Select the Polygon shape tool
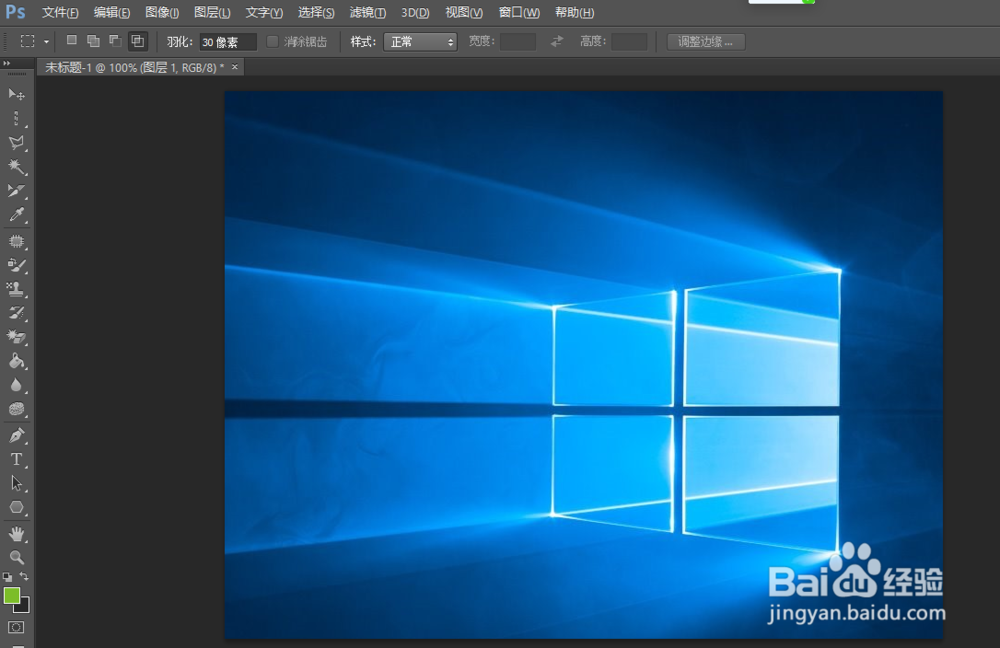Viewport: 1000px width, 648px height. [x=17, y=508]
